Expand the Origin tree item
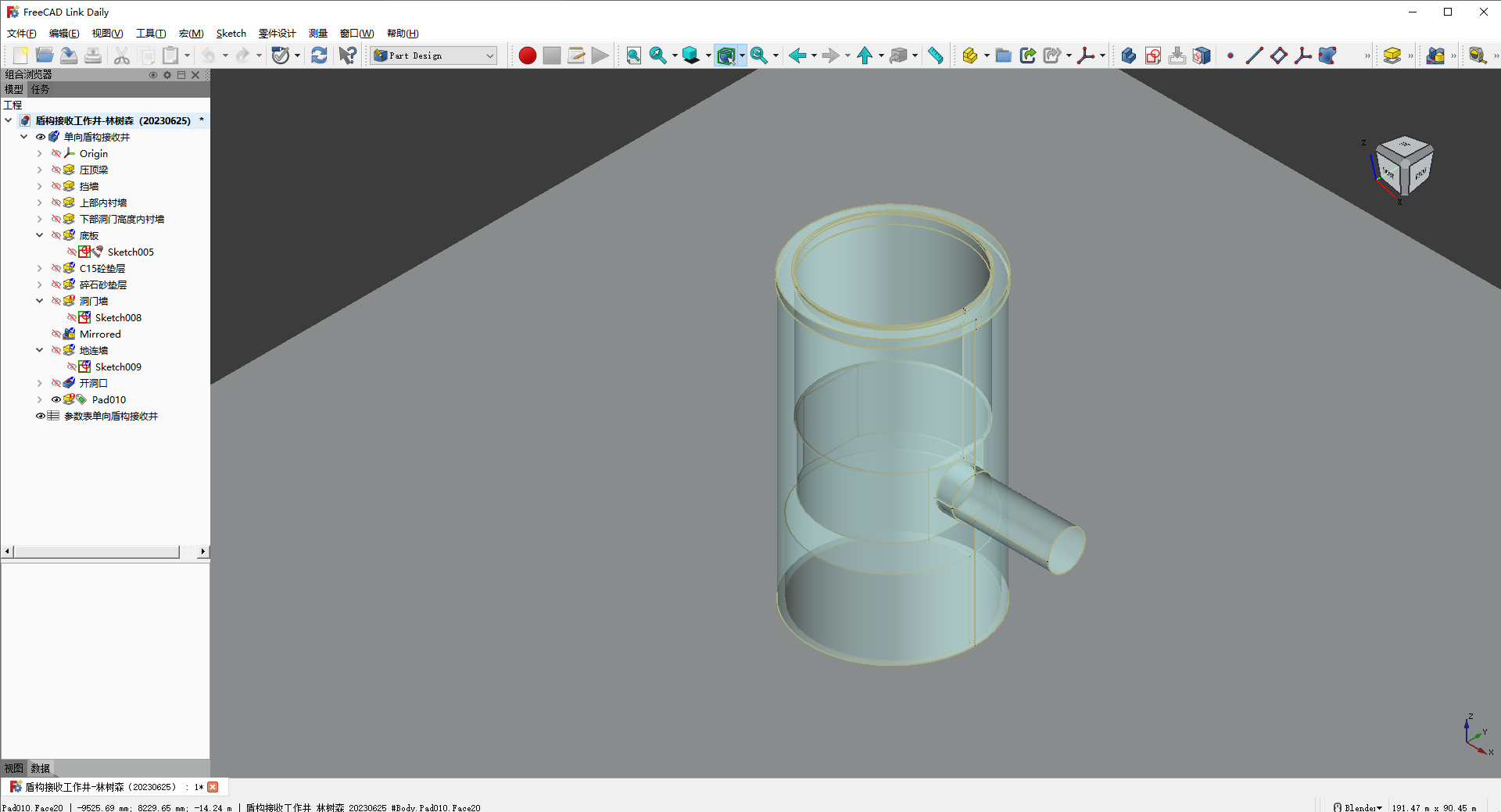 click(39, 153)
